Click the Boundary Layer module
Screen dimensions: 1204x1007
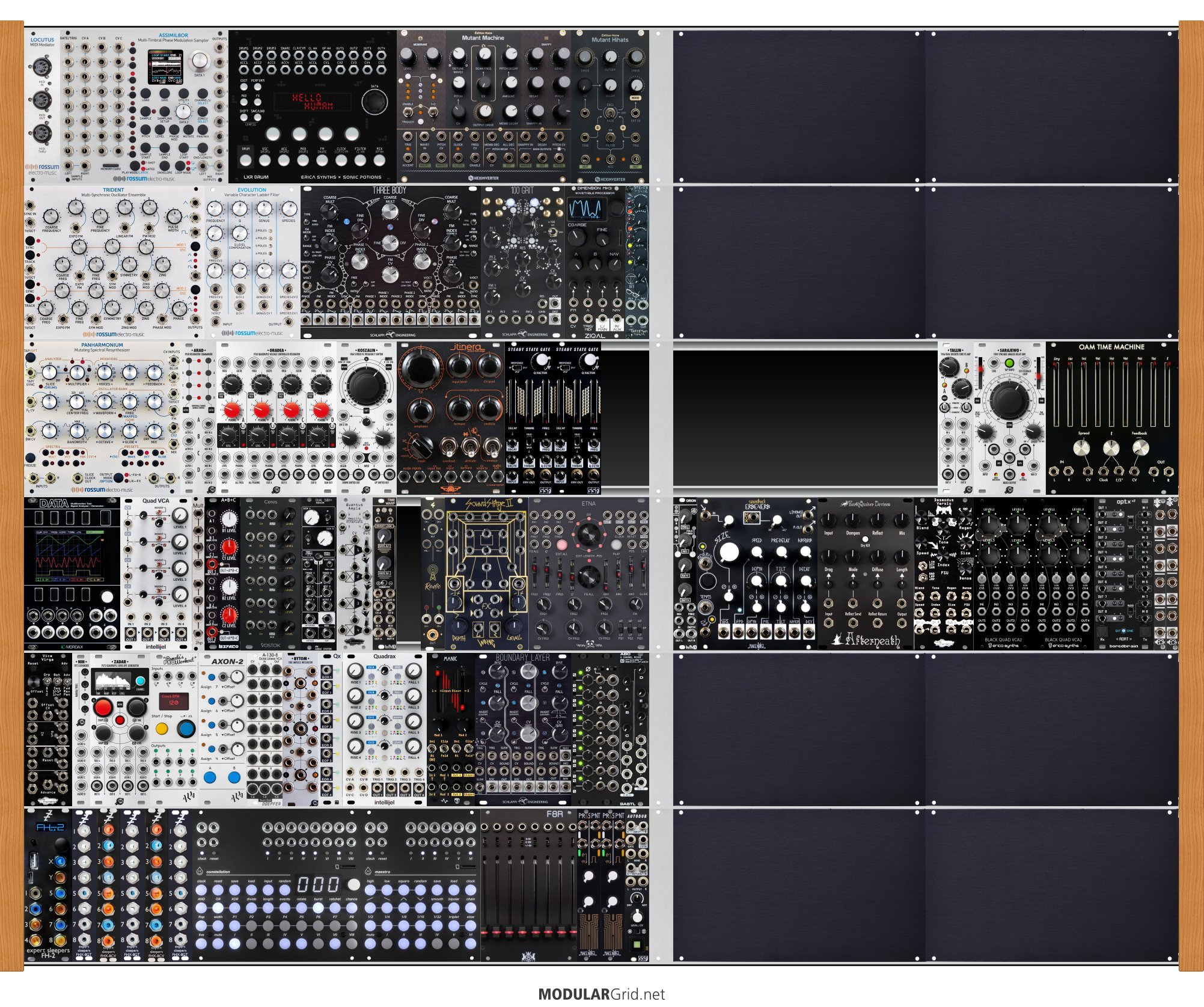tap(523, 730)
